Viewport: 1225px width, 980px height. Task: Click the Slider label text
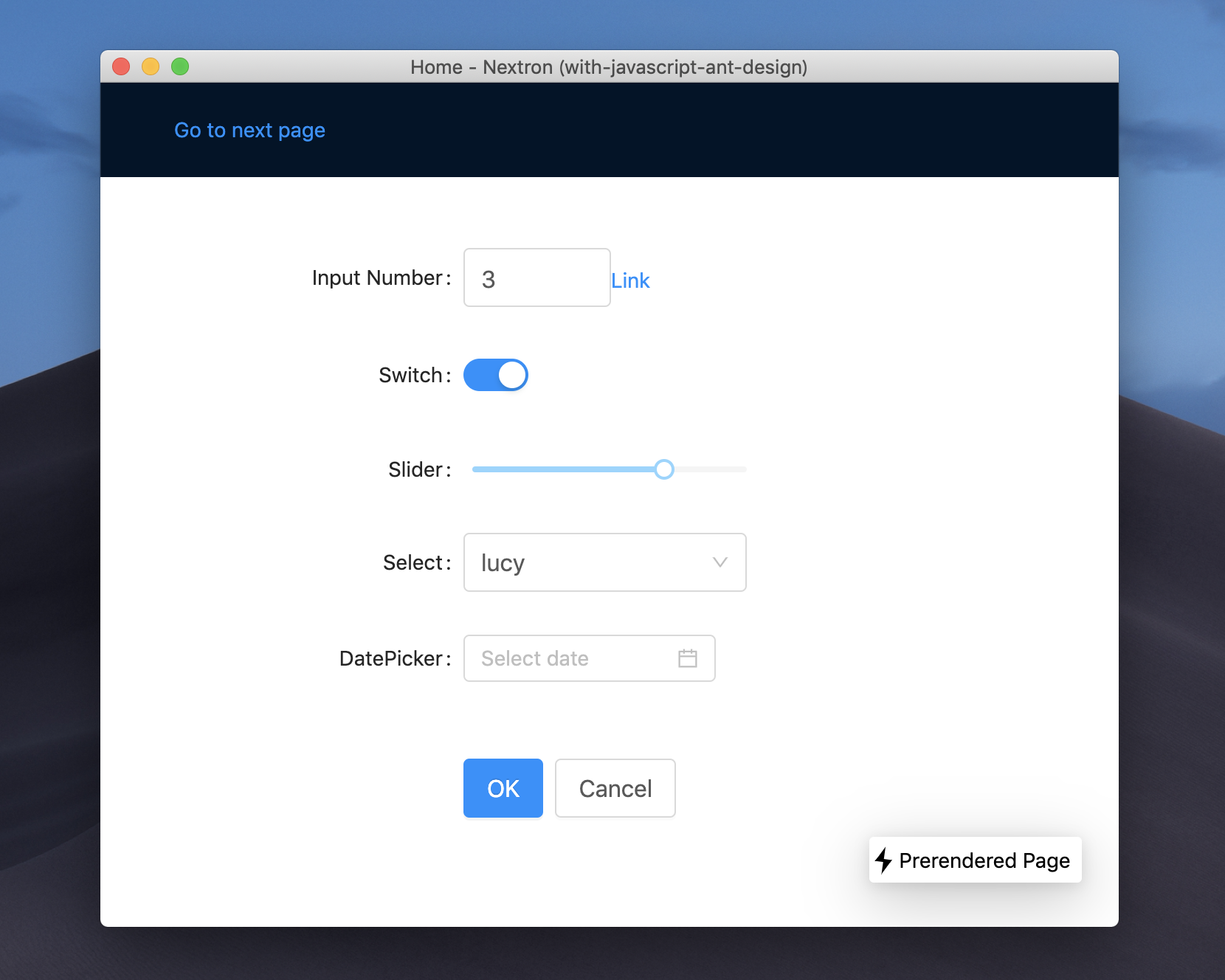click(419, 469)
